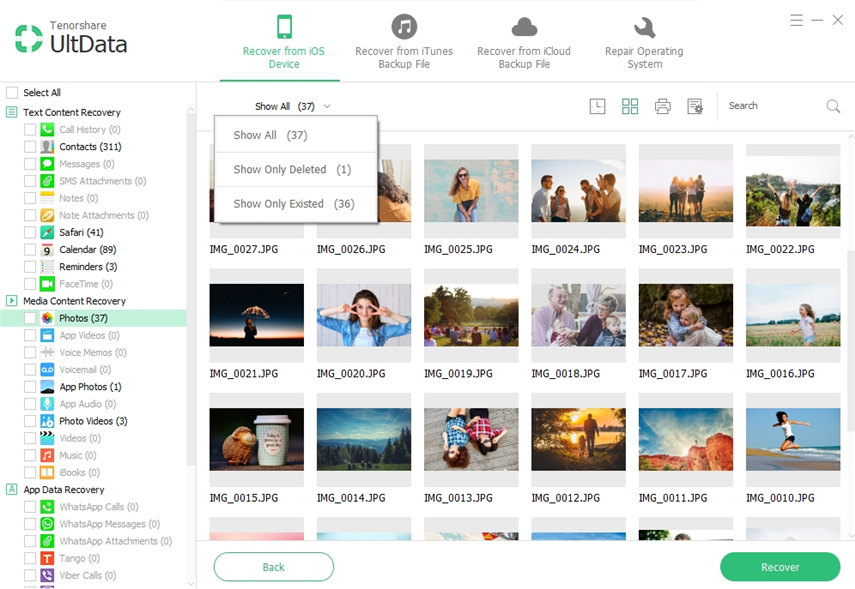855x589 pixels.
Task: Click sidebar scroll up arrow
Action: coord(191,110)
